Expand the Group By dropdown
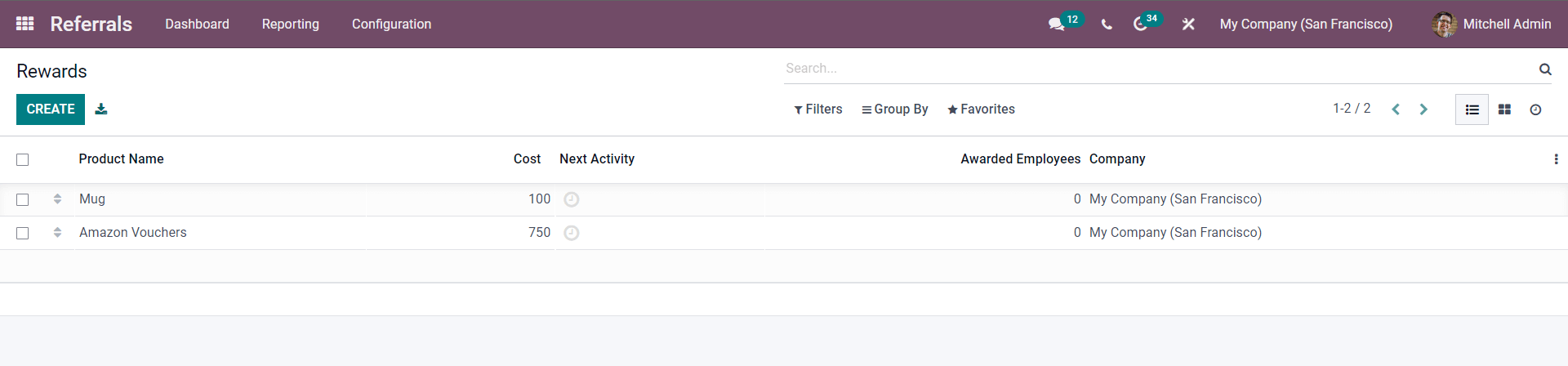Viewport: 1568px width, 366px height. point(895,109)
